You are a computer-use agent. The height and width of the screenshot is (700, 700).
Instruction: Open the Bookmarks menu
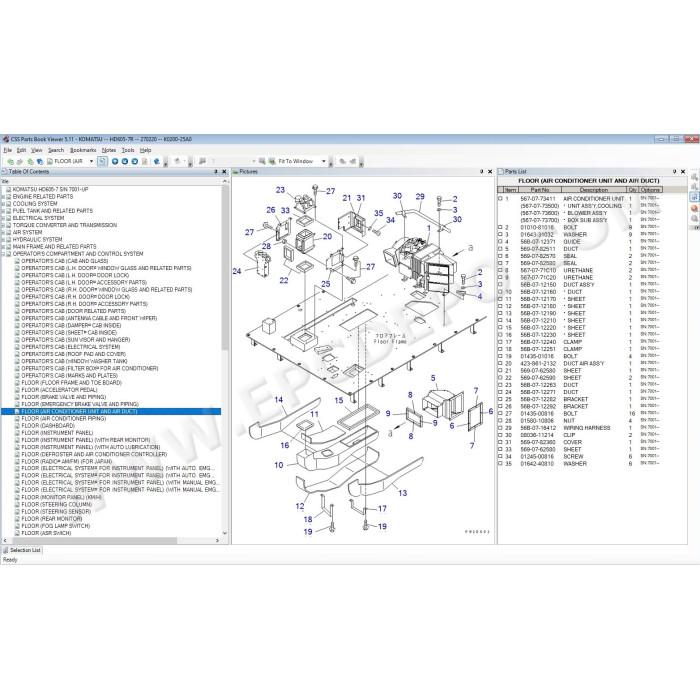pos(83,150)
